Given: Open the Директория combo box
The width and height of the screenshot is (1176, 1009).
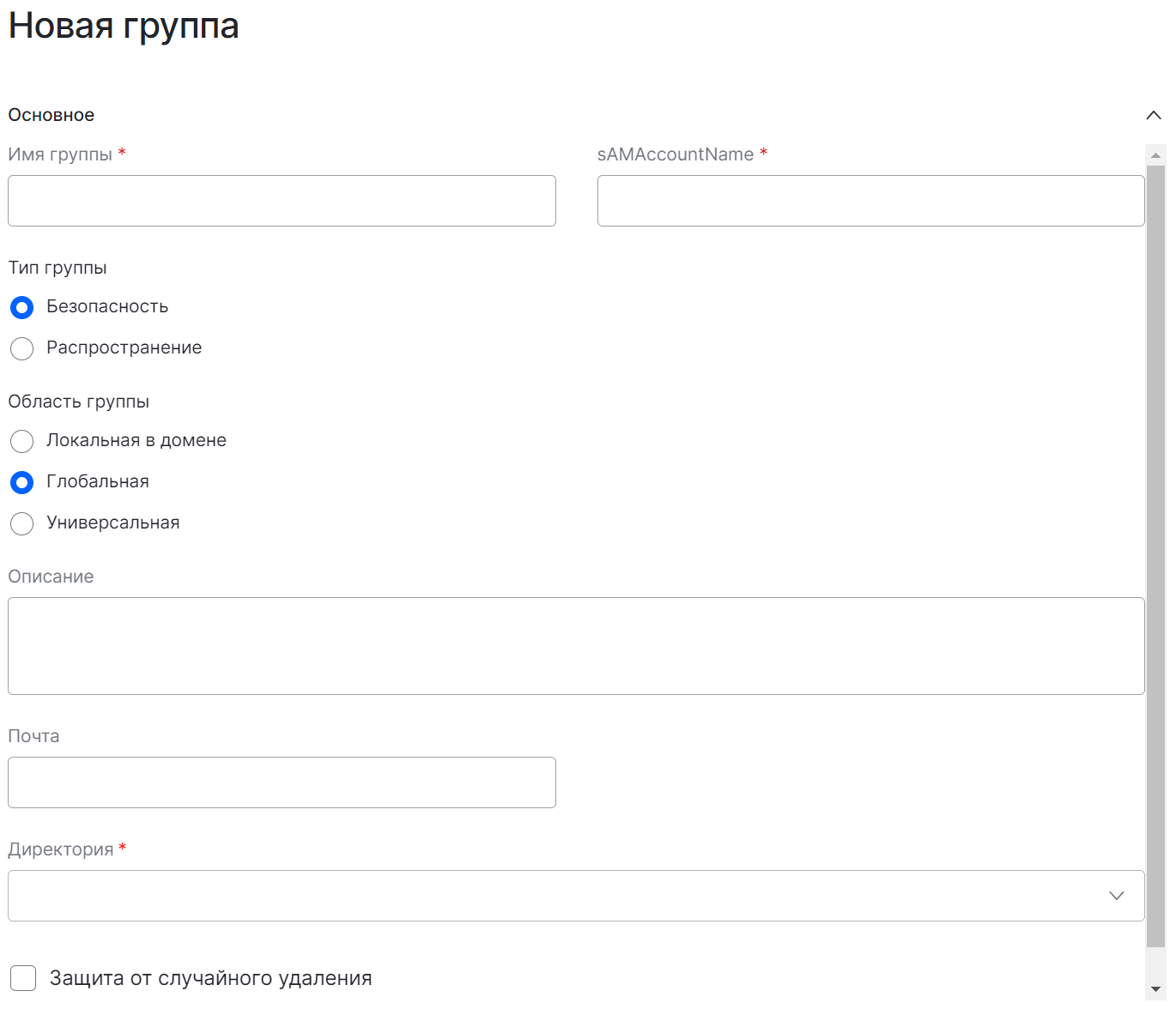Looking at the screenshot, I should pyautogui.click(x=558, y=896).
